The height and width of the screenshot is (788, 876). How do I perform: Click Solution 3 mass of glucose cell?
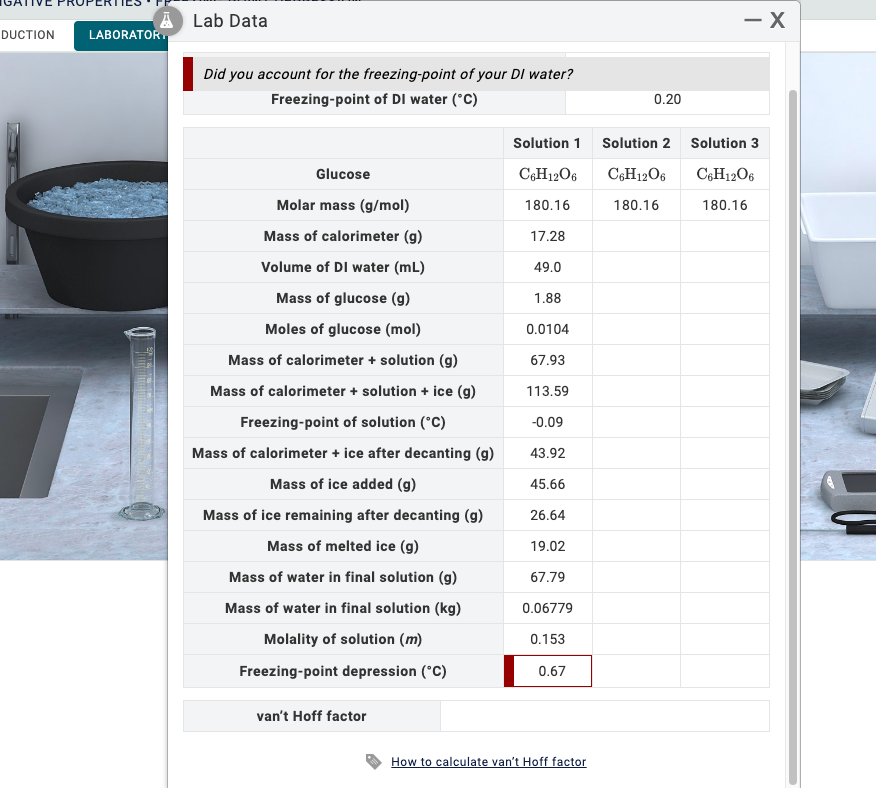(725, 298)
